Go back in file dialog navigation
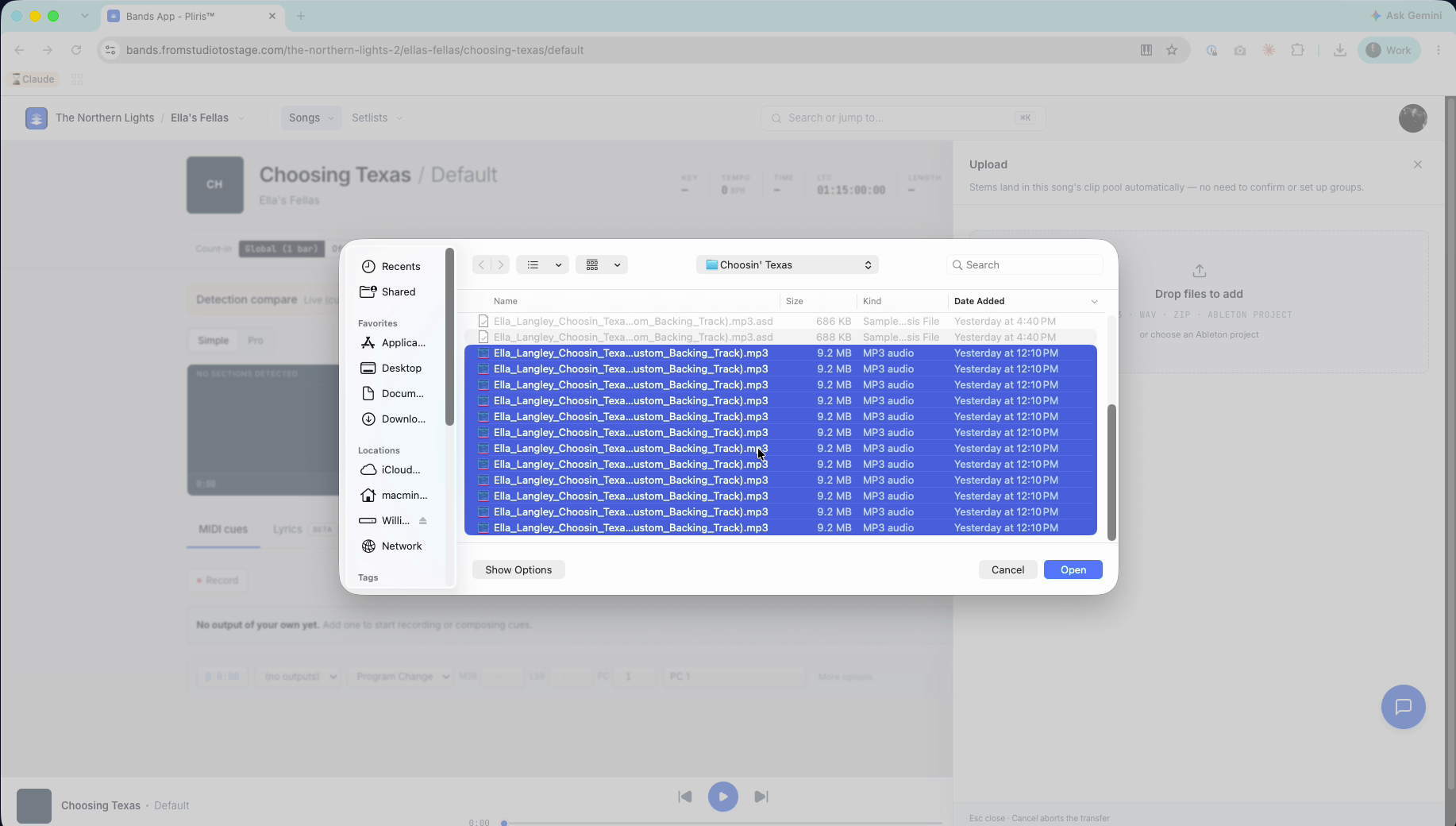The height and width of the screenshot is (826, 1456). pyautogui.click(x=481, y=264)
